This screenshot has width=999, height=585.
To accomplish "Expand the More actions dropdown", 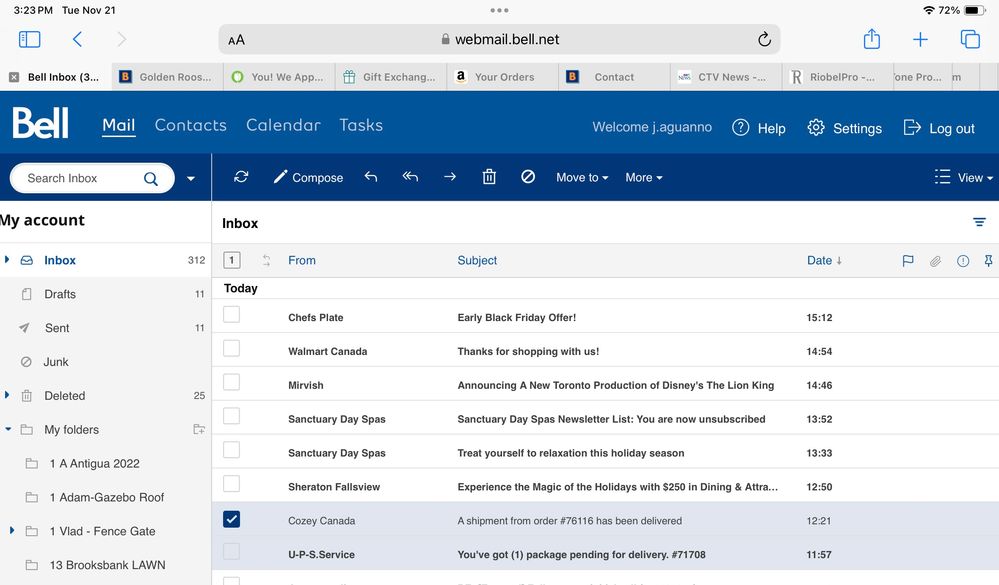I will (x=644, y=178).
